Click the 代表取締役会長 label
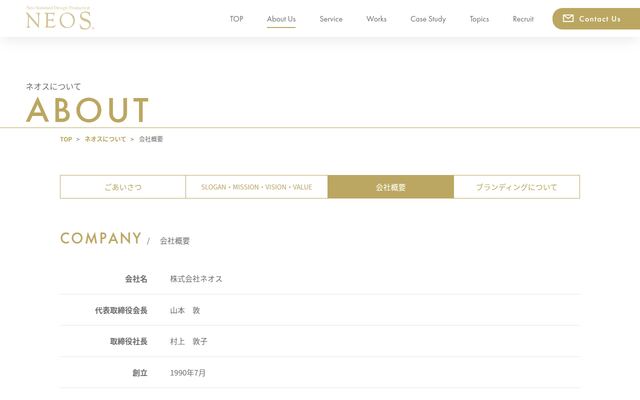Viewport: 640px width, 400px height. pos(121,311)
